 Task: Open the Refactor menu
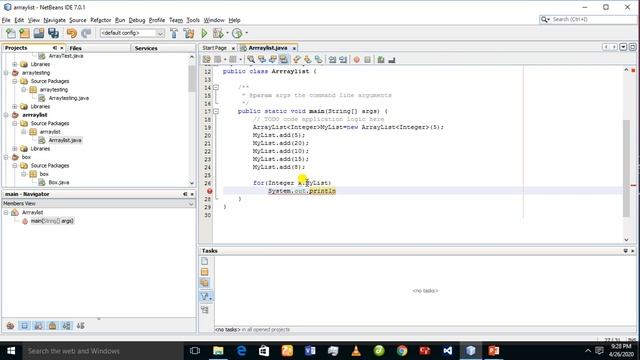click(x=100, y=20)
